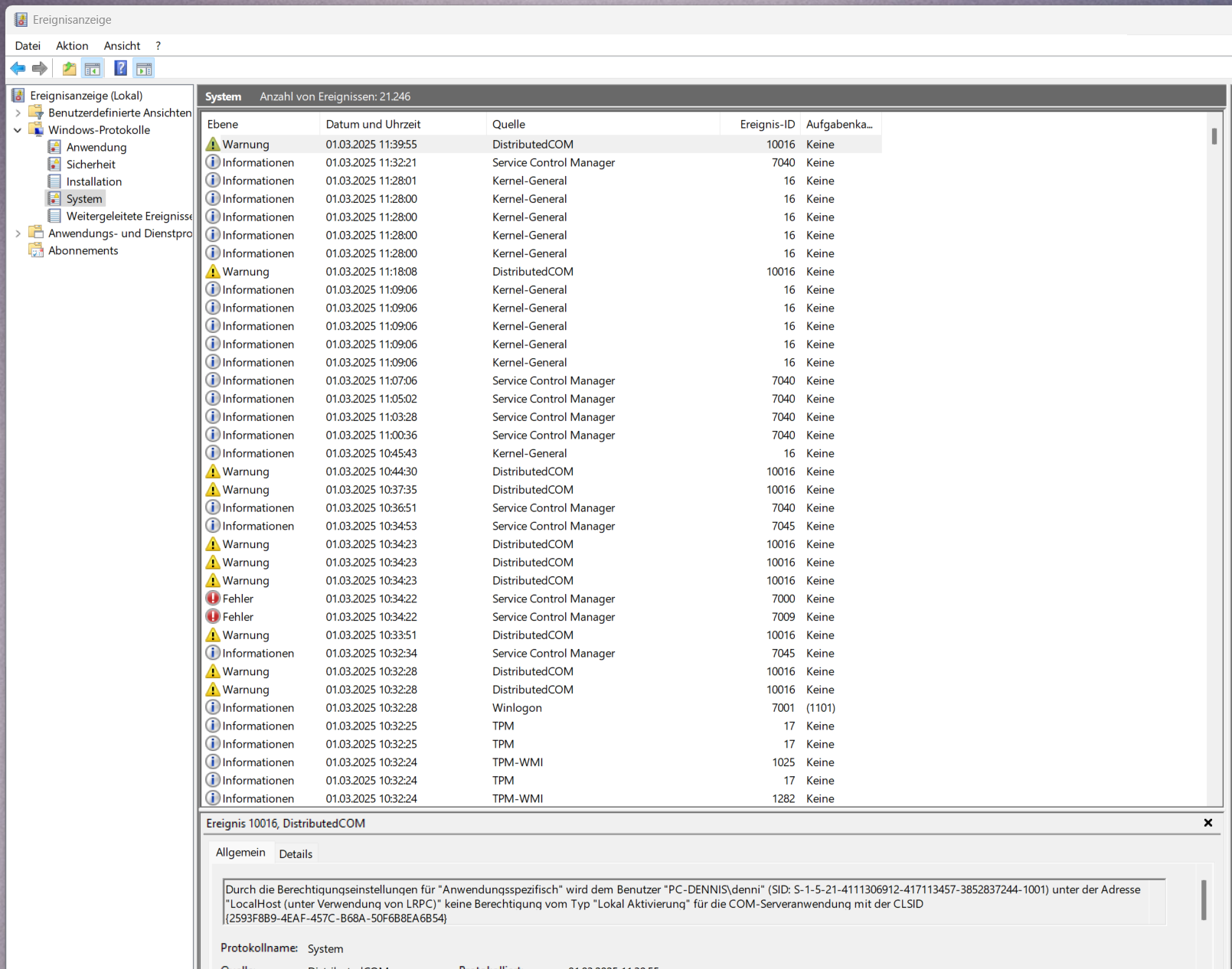
Task: Select event 7040 at 11:03:28
Action: click(x=542, y=417)
